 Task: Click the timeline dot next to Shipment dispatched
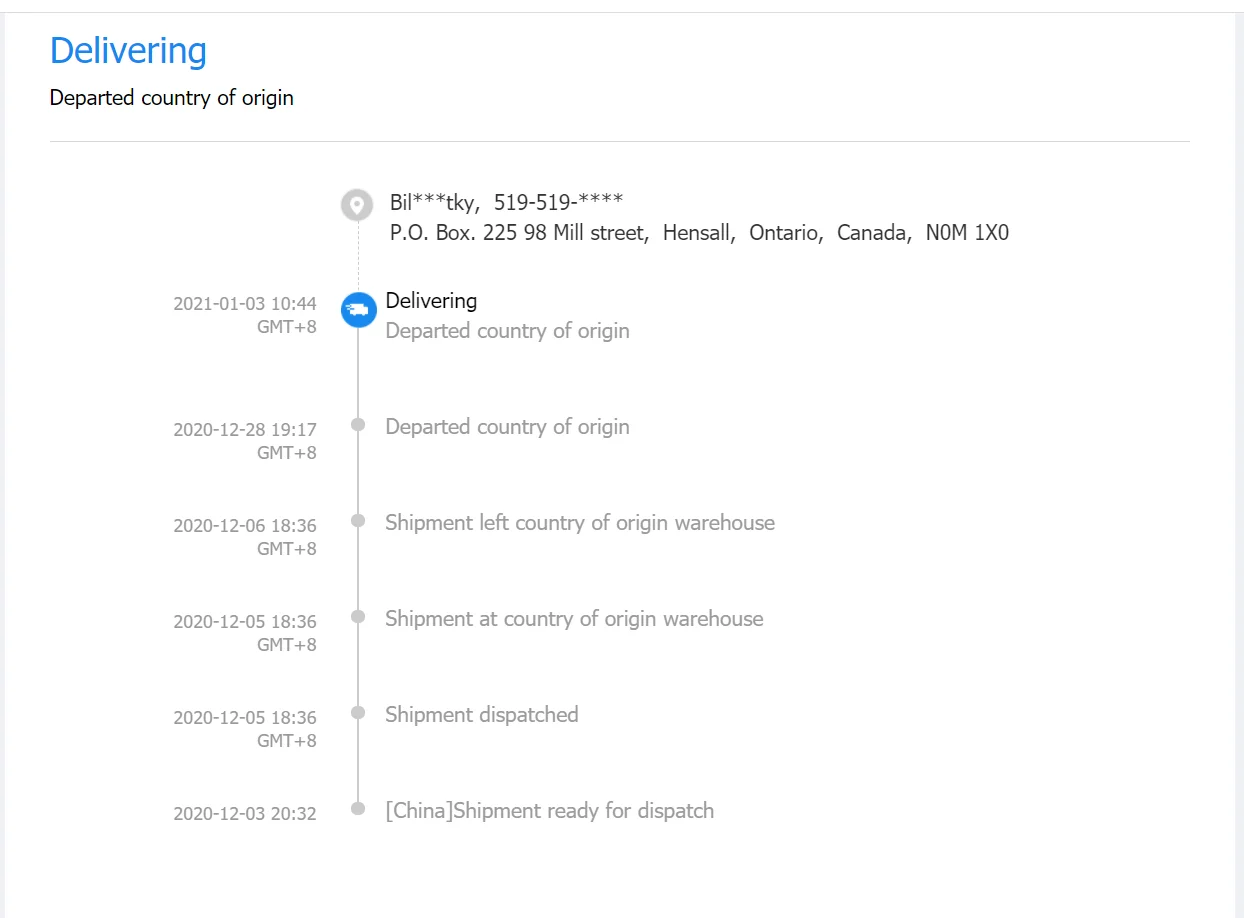pyautogui.click(x=358, y=712)
